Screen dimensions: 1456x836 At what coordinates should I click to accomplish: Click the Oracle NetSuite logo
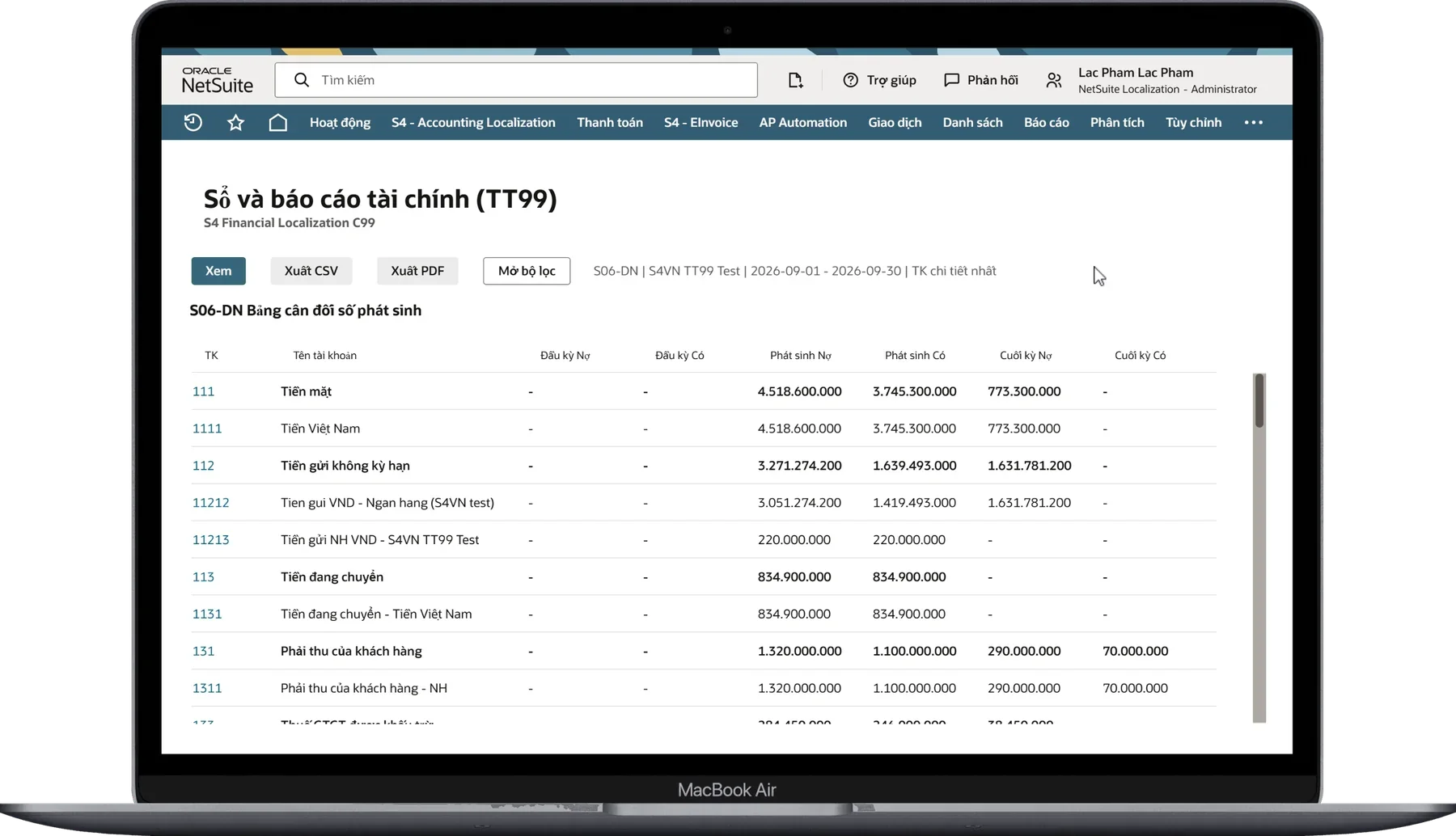pyautogui.click(x=217, y=80)
